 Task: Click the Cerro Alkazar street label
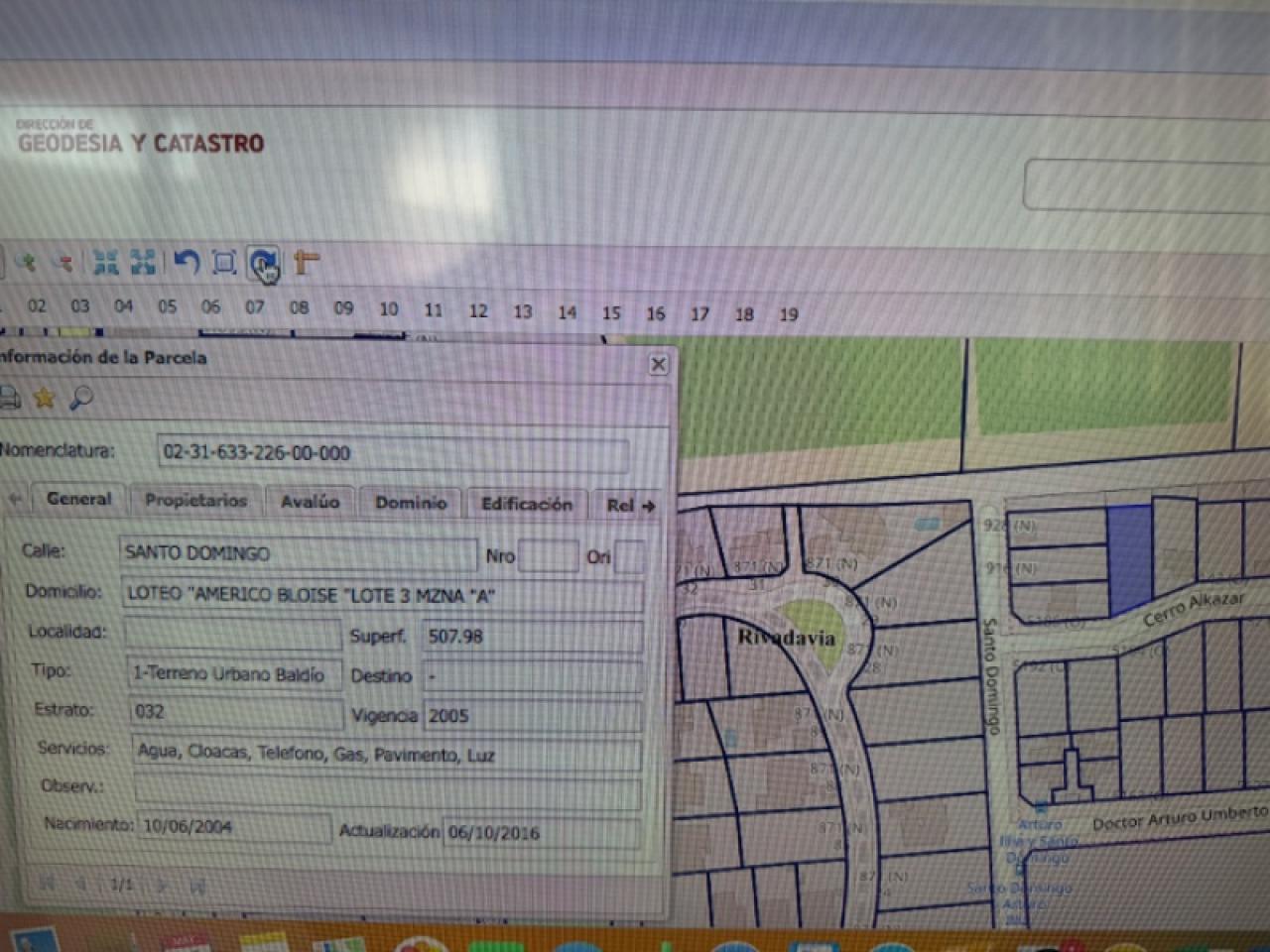click(x=1194, y=608)
